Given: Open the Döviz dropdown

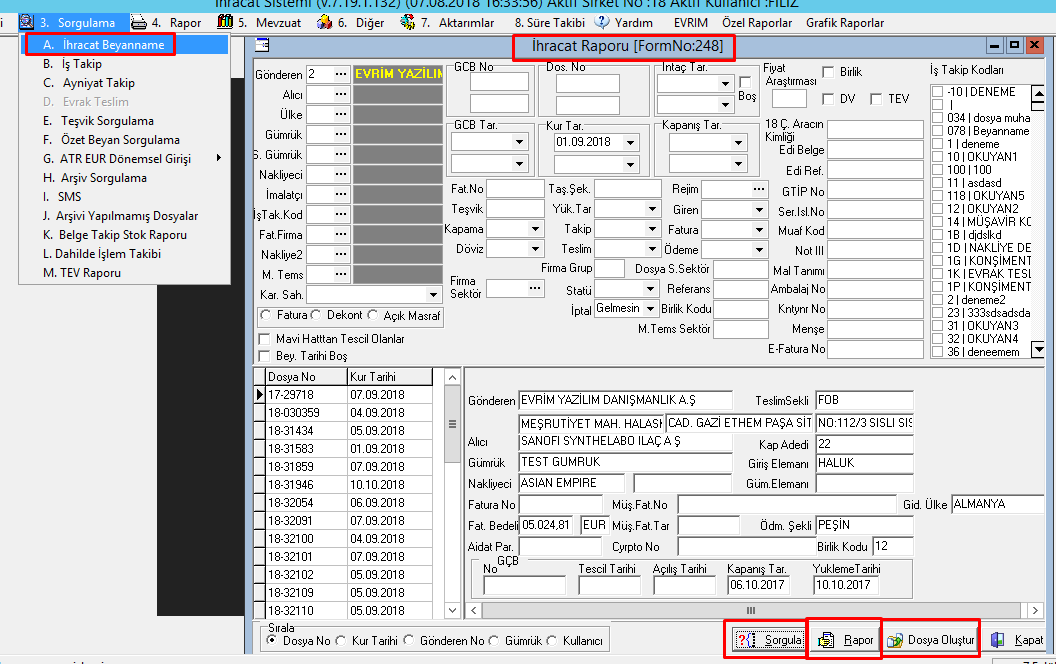Looking at the screenshot, I should (x=535, y=249).
